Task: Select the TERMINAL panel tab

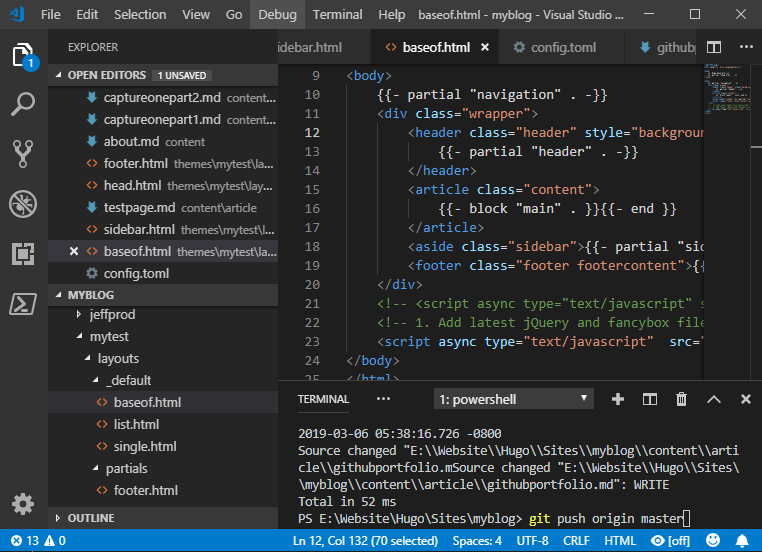Action: [323, 399]
